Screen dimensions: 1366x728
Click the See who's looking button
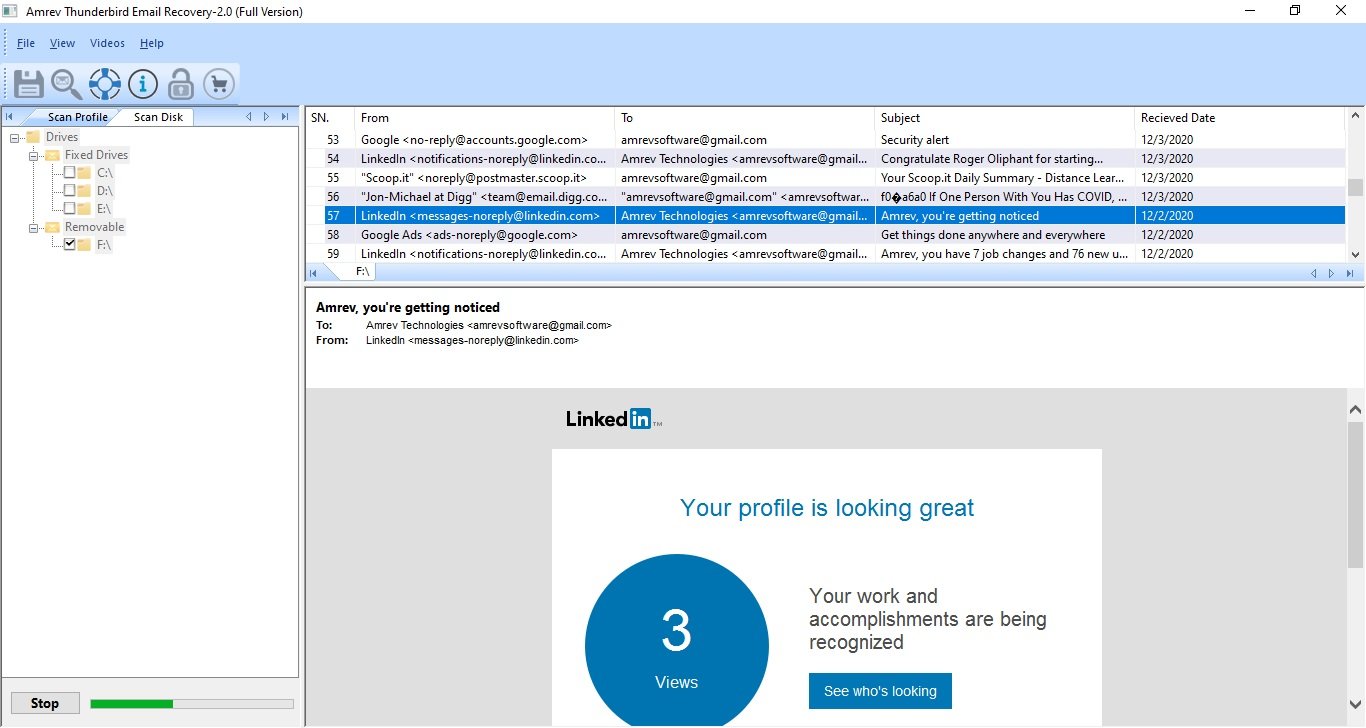pos(880,691)
